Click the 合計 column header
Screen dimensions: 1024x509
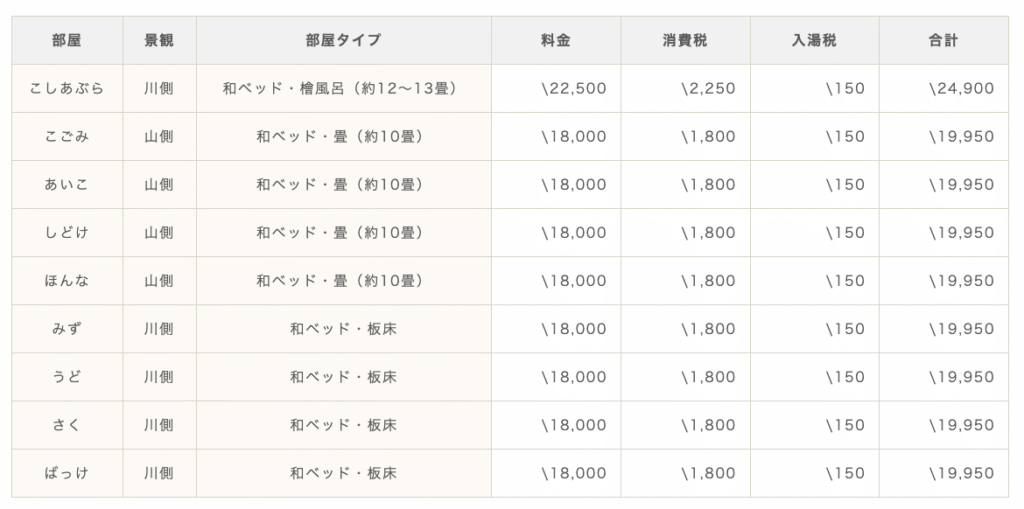pos(943,41)
